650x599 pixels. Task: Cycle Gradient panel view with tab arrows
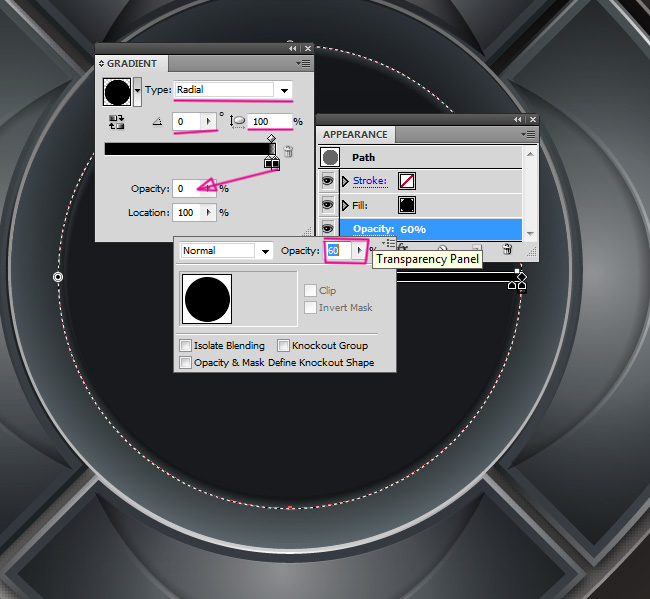[x=101, y=64]
